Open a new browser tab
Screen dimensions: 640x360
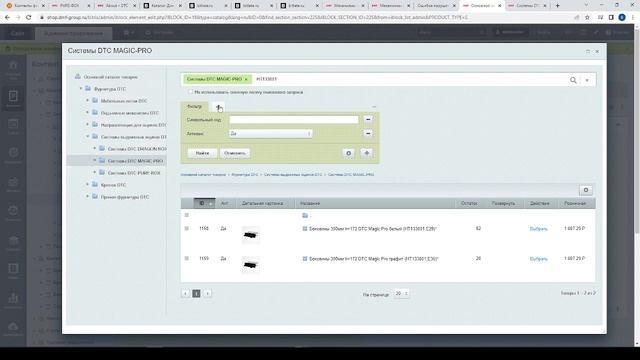coord(558,6)
